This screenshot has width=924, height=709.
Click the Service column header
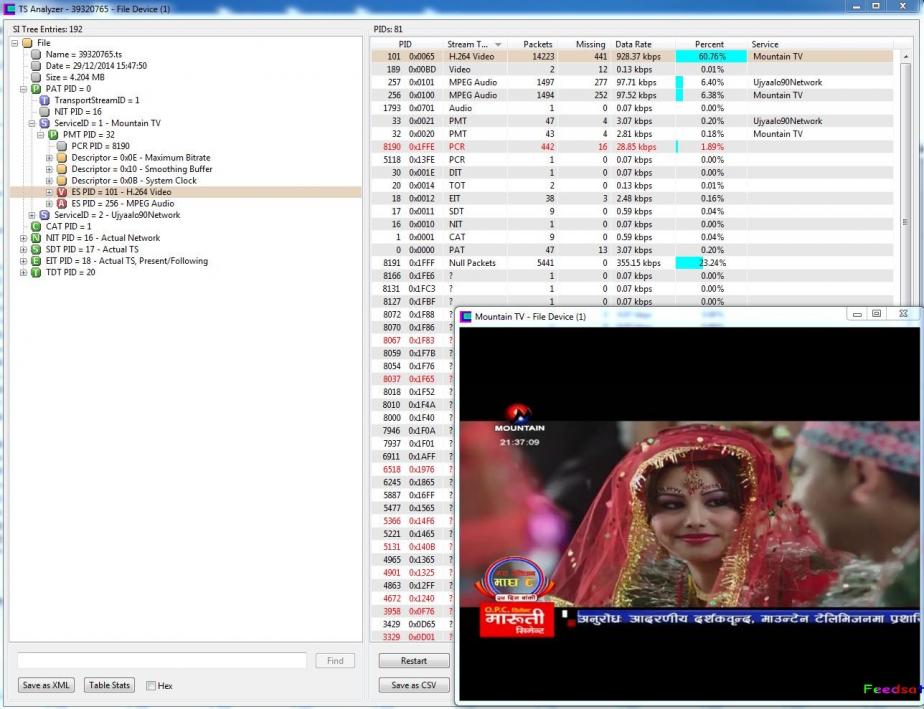(820, 44)
